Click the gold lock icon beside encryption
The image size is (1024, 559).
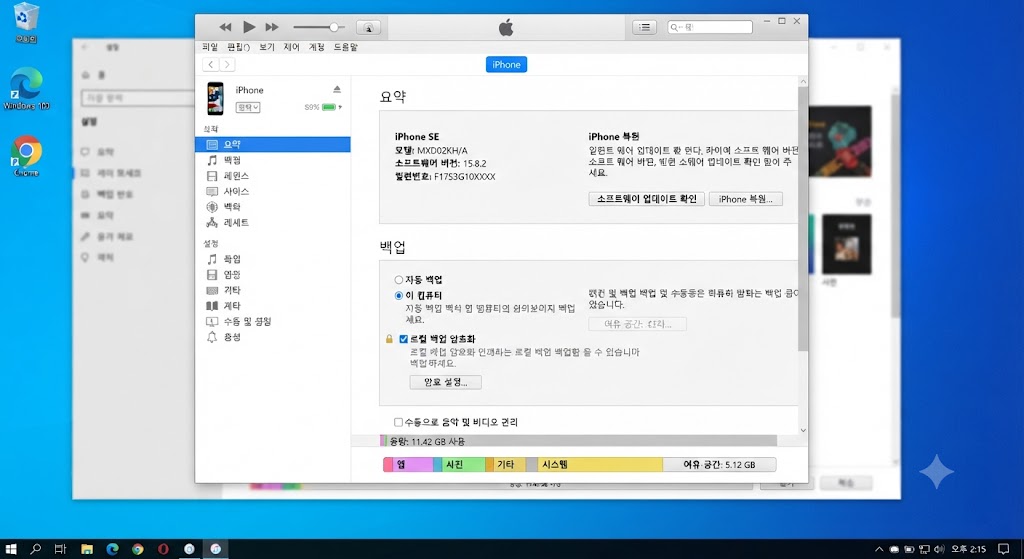click(389, 339)
